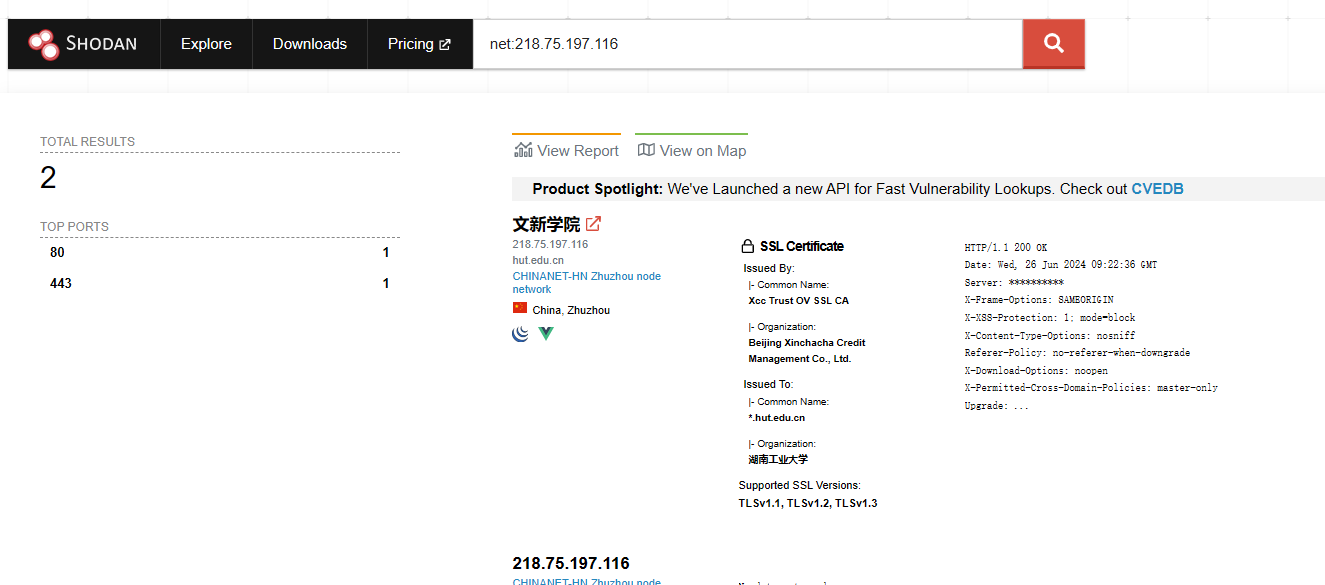Open the CVEDB link in Product Spotlight

point(1157,189)
